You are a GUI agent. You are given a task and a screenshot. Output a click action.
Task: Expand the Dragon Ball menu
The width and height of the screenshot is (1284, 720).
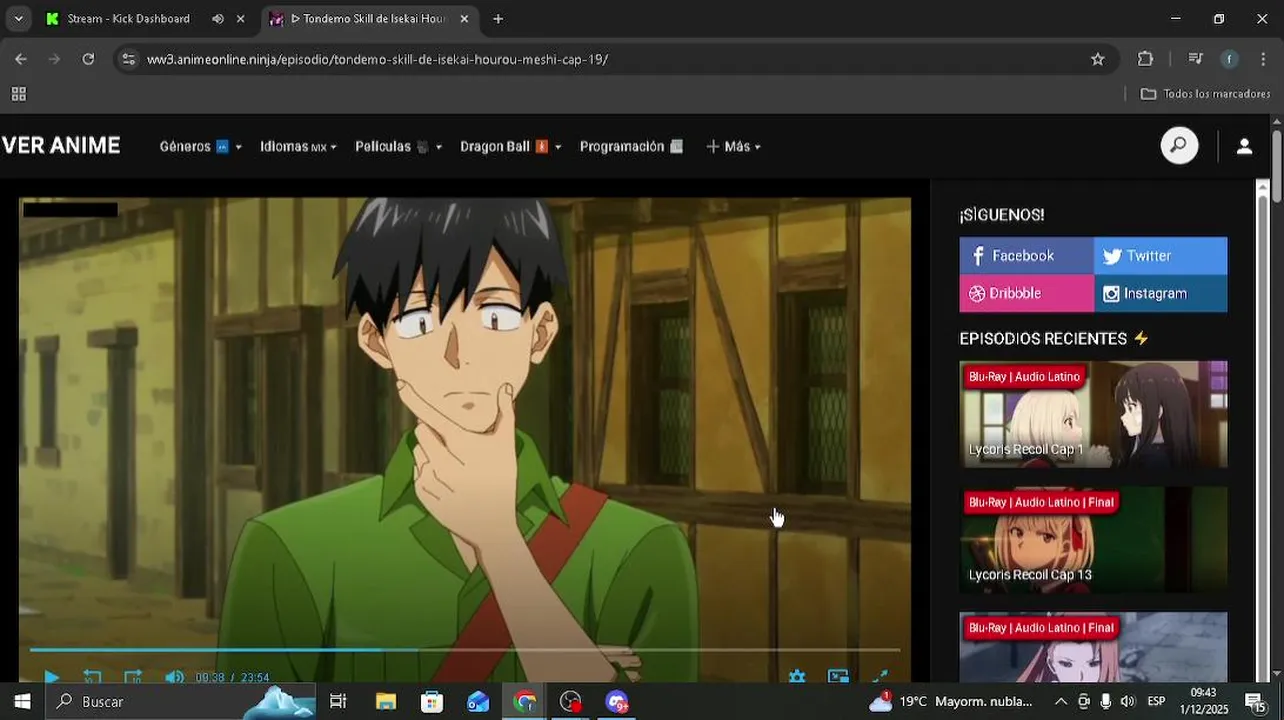[510, 147]
